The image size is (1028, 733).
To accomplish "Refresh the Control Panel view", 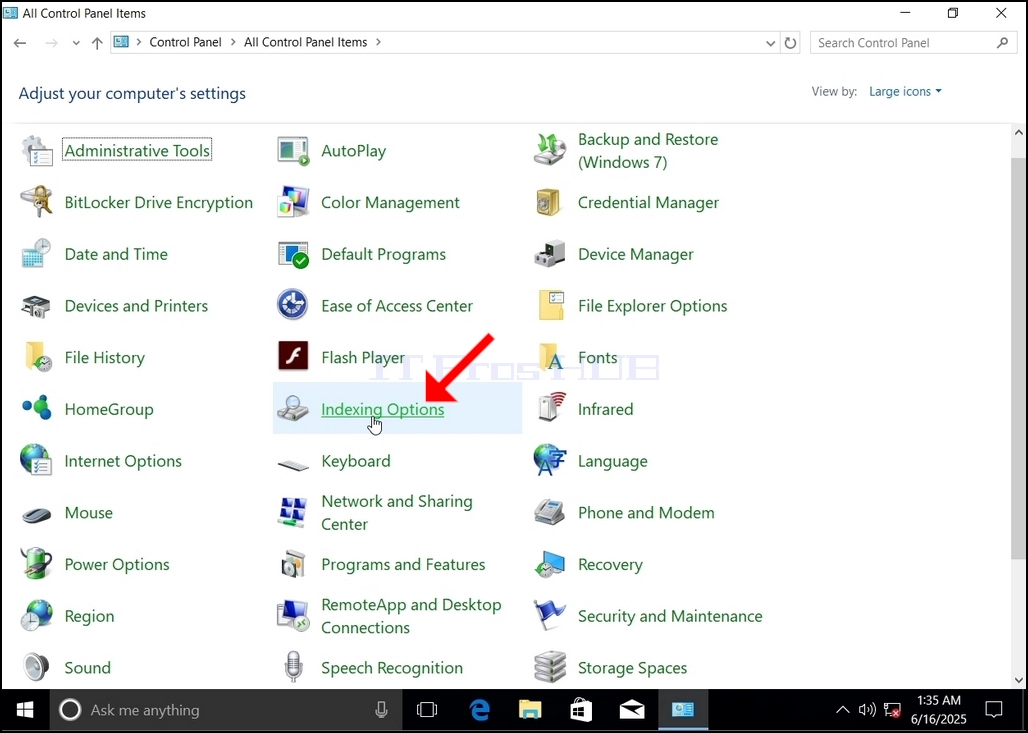I will click(x=791, y=43).
